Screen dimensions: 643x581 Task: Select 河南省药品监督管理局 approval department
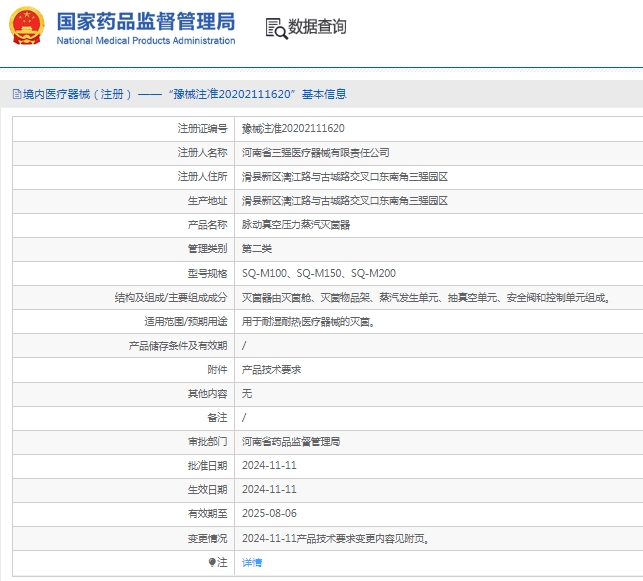[291, 442]
